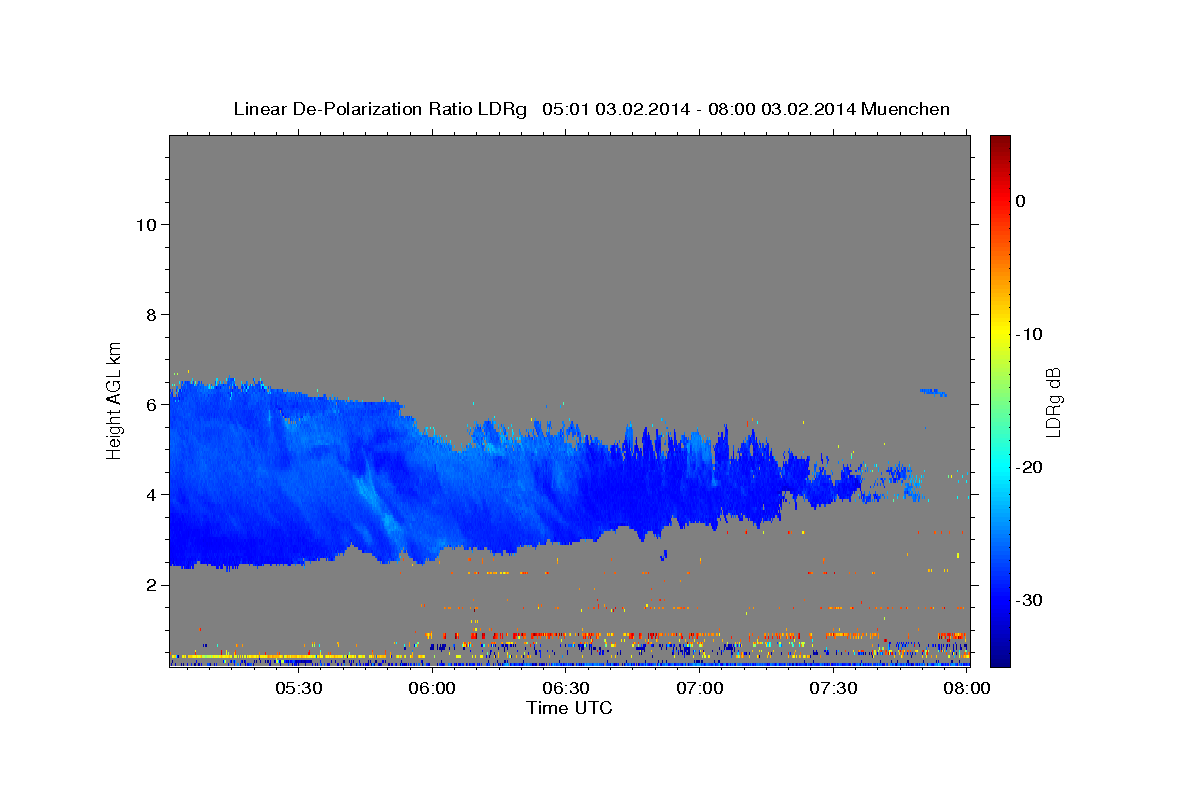Click the "Muenchen" location text in the title
Image resolution: width=1200 pixels, height=800 pixels.
pos(905,109)
